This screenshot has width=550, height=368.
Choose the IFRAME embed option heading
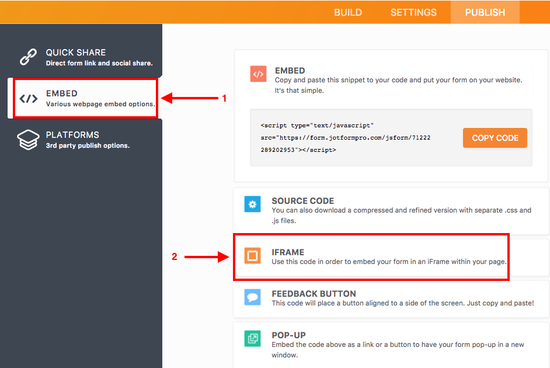coord(288,252)
